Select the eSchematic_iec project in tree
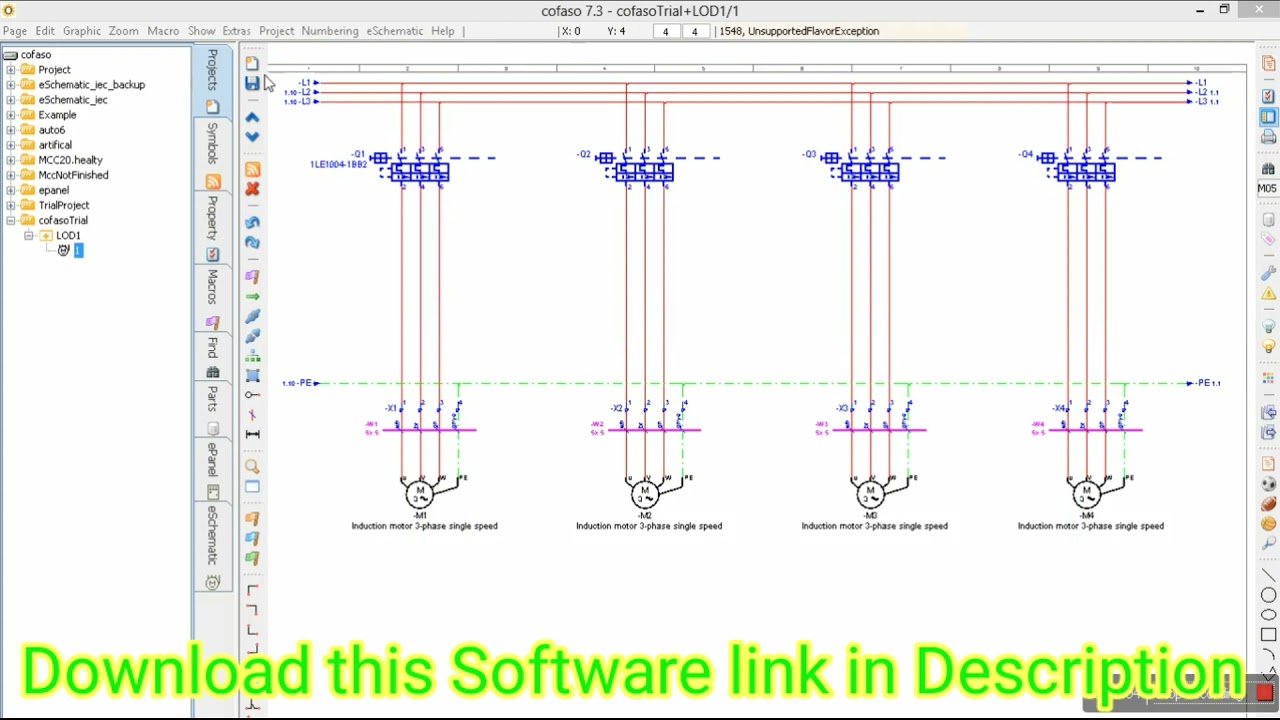 (73, 100)
